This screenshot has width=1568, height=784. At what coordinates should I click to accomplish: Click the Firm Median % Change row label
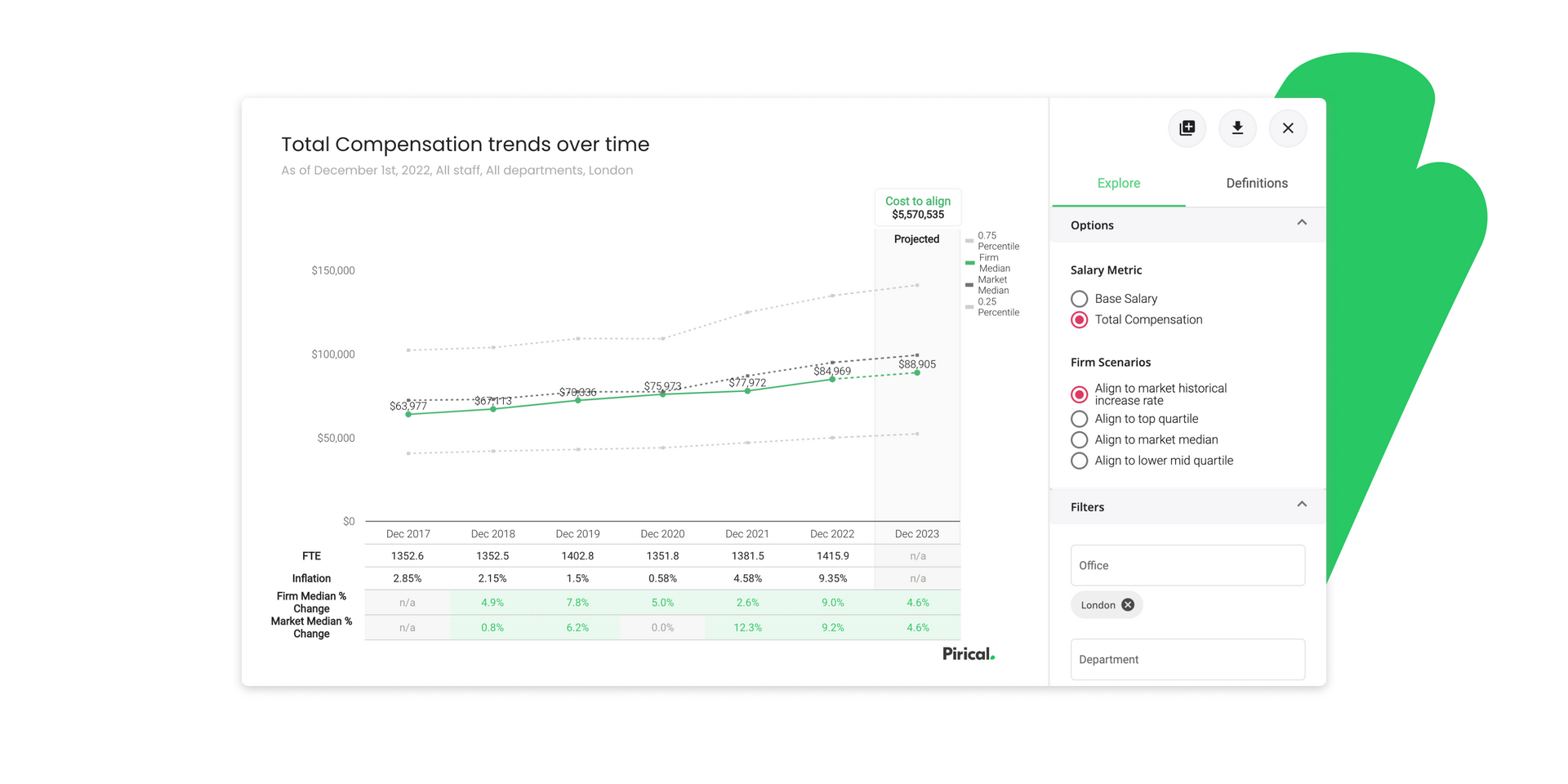(x=311, y=603)
